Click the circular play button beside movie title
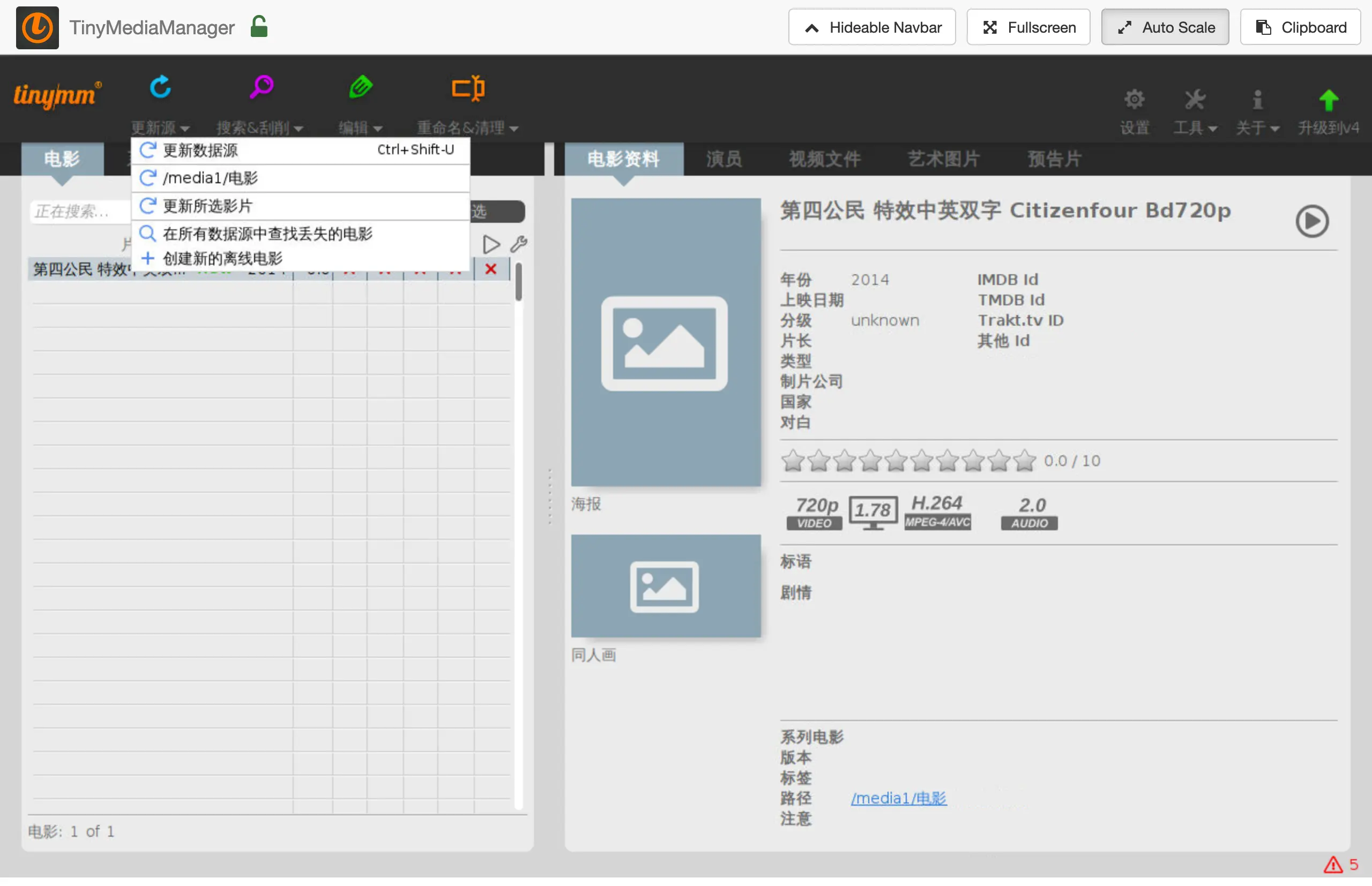1372x886 pixels. point(1311,221)
